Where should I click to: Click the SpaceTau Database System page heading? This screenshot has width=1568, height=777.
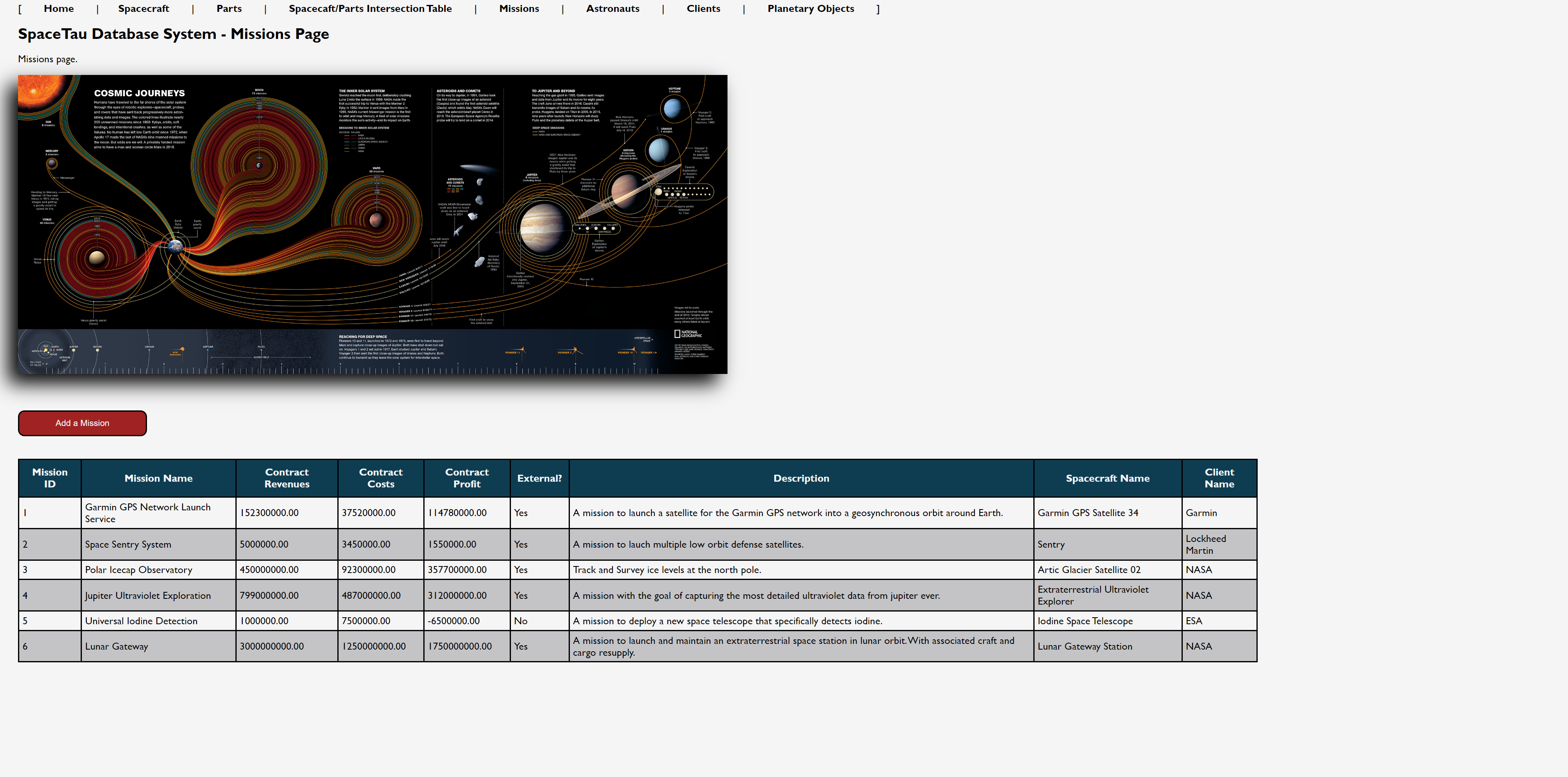174,34
